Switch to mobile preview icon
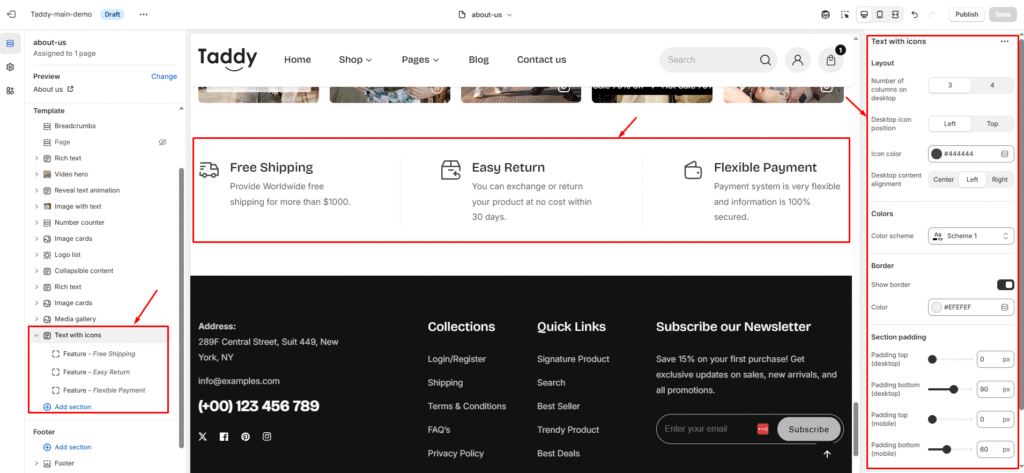Image resolution: width=1024 pixels, height=473 pixels. coord(879,14)
